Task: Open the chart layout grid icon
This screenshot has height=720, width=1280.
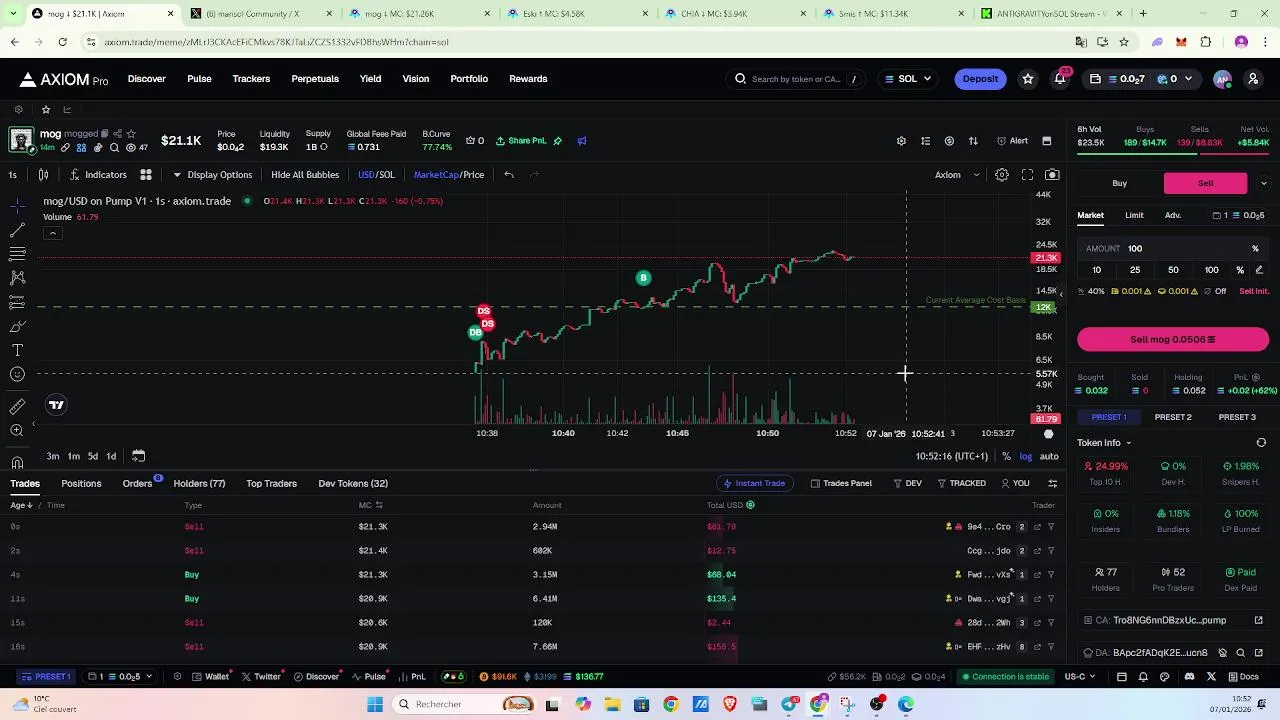Action: 145,175
